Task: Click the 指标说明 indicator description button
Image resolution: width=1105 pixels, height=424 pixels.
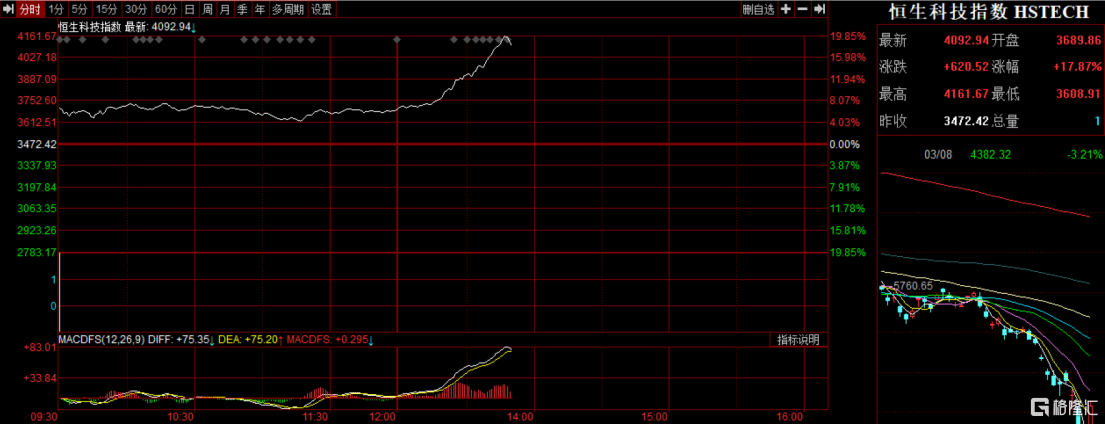Action: [x=798, y=340]
